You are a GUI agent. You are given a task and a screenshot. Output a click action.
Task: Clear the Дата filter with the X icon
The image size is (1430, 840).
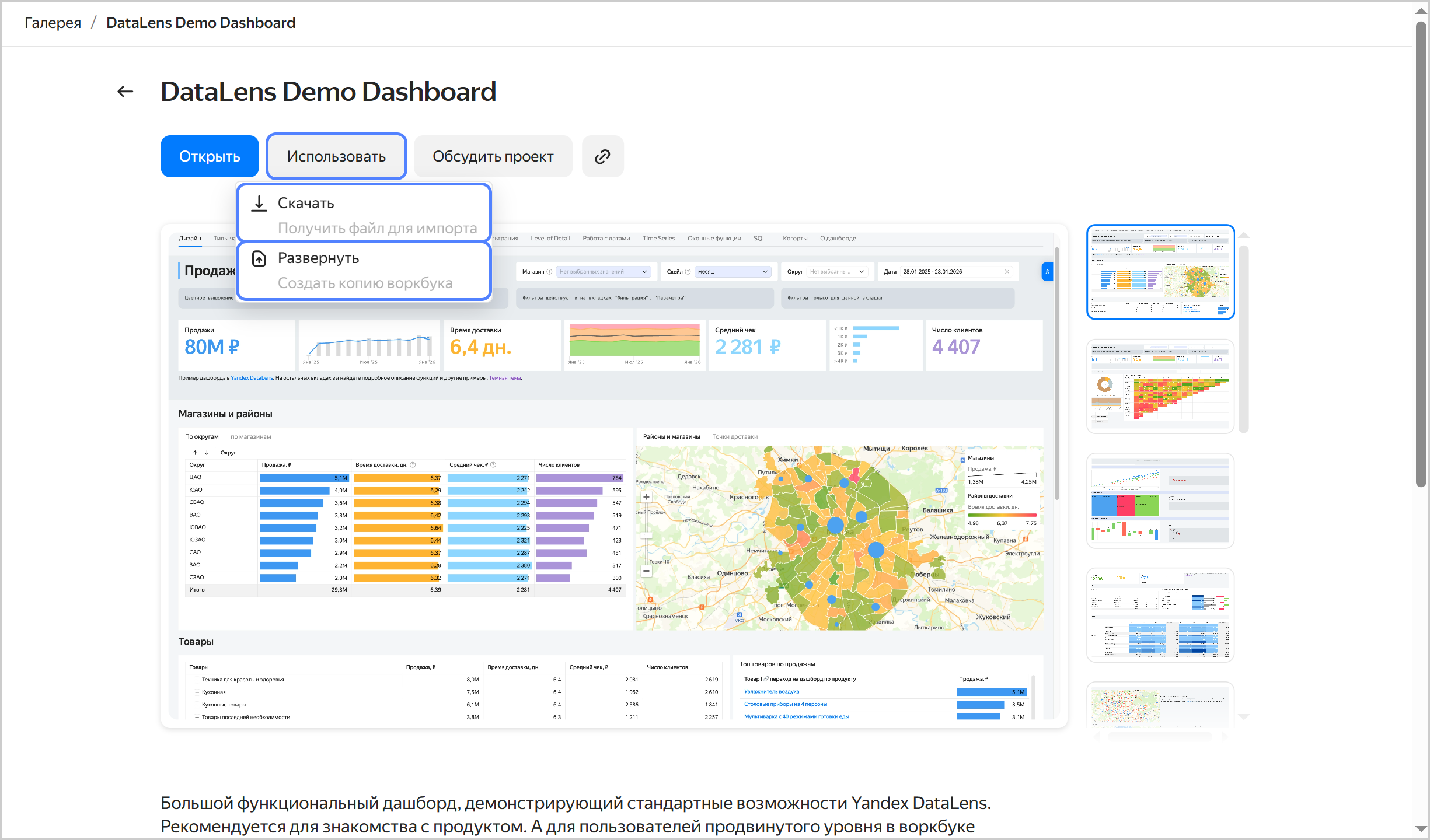click(1007, 272)
